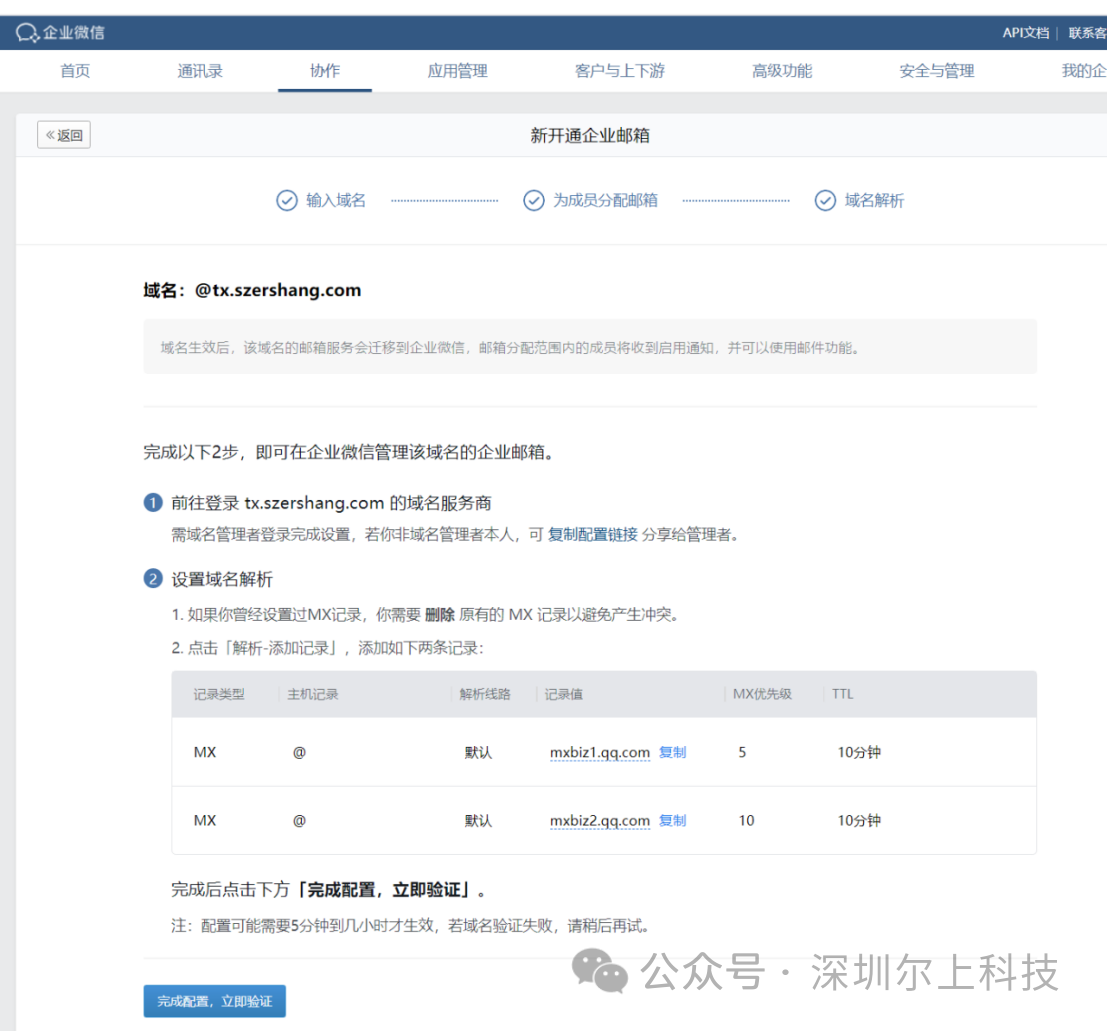Open the 高级功能 tab

click(x=782, y=71)
